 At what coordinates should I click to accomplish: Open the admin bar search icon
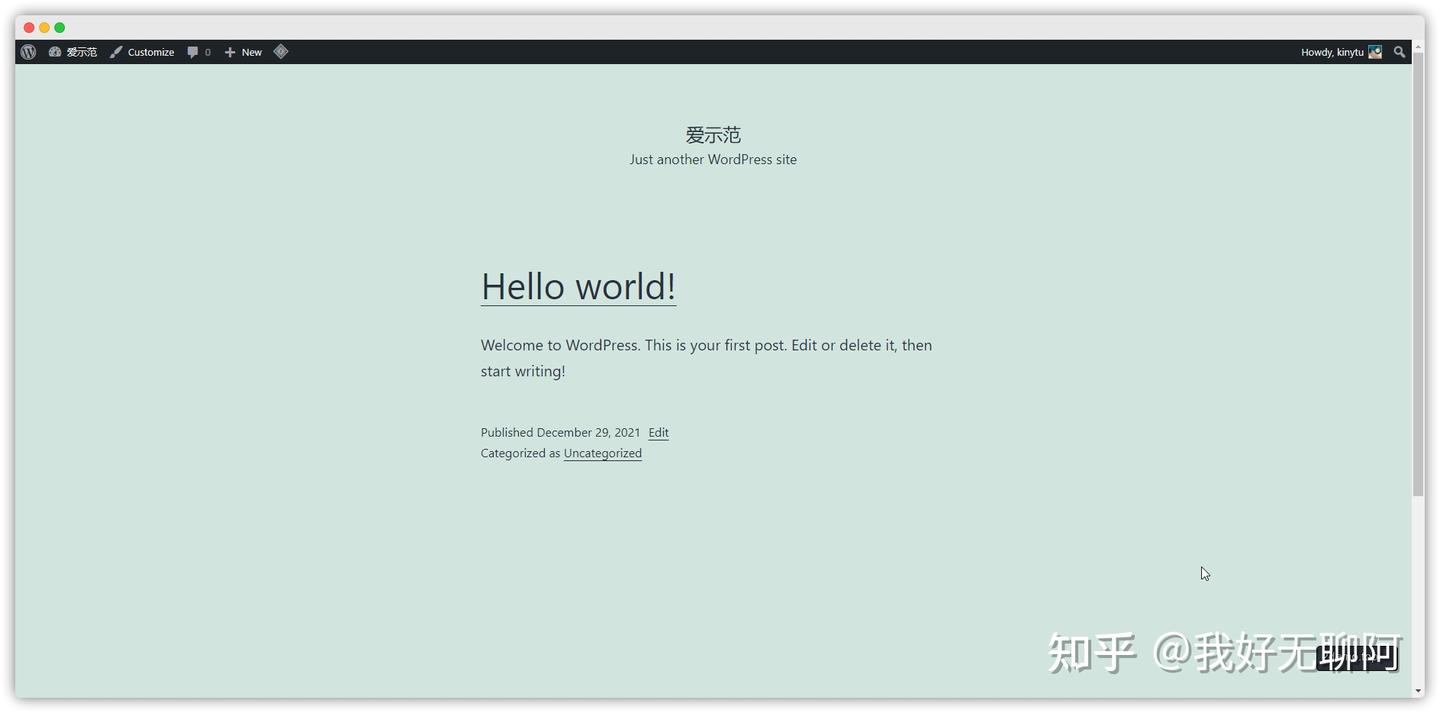pyautogui.click(x=1399, y=52)
